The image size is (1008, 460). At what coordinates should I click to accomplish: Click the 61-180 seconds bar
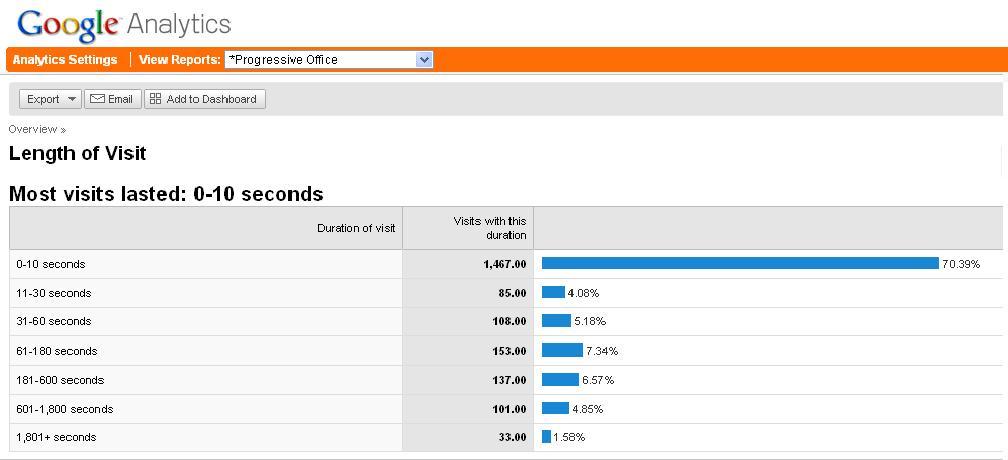tap(562, 350)
